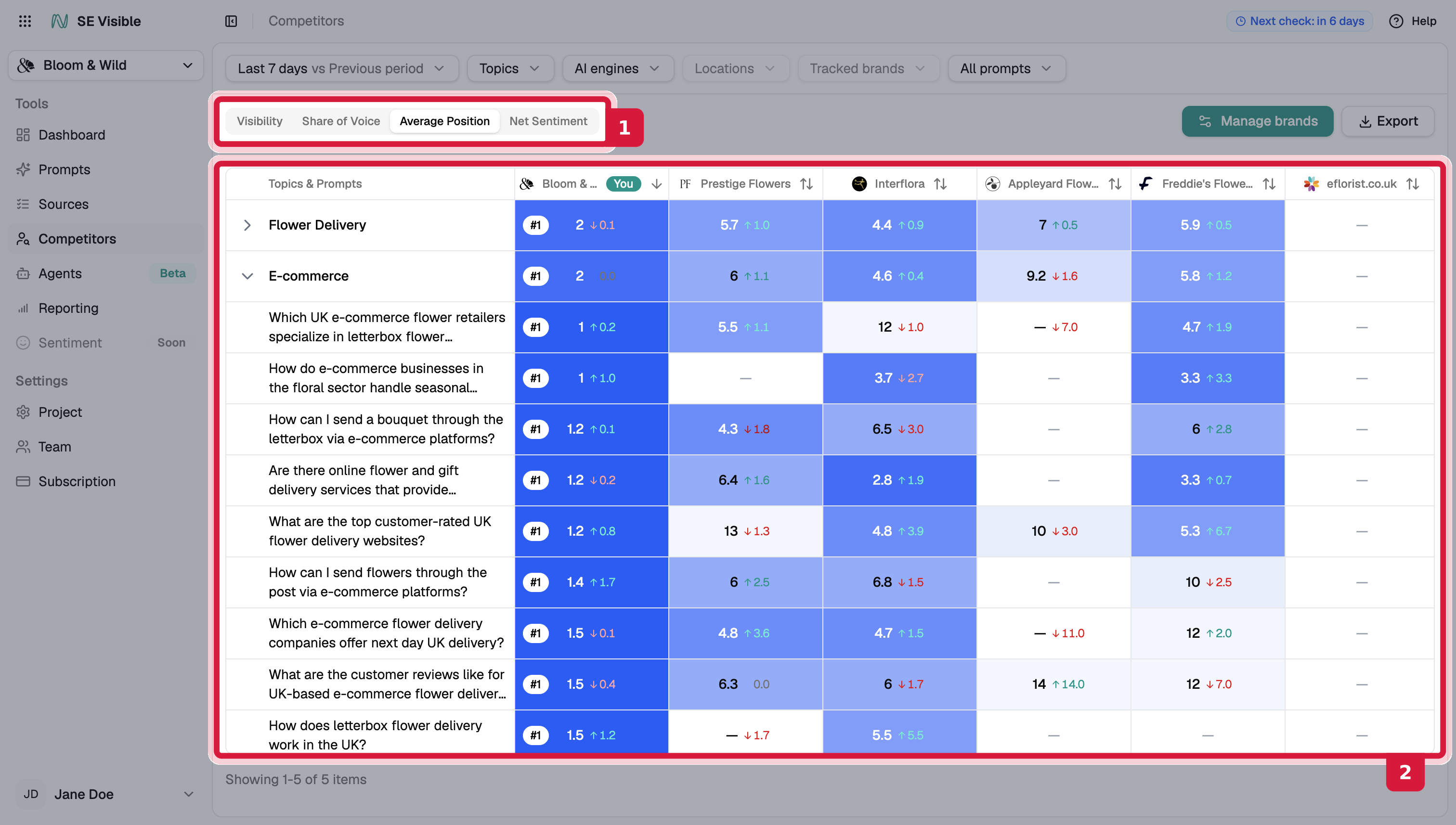The width and height of the screenshot is (1456, 825).
Task: Sort the Appleyard Flowers column
Action: click(1115, 183)
